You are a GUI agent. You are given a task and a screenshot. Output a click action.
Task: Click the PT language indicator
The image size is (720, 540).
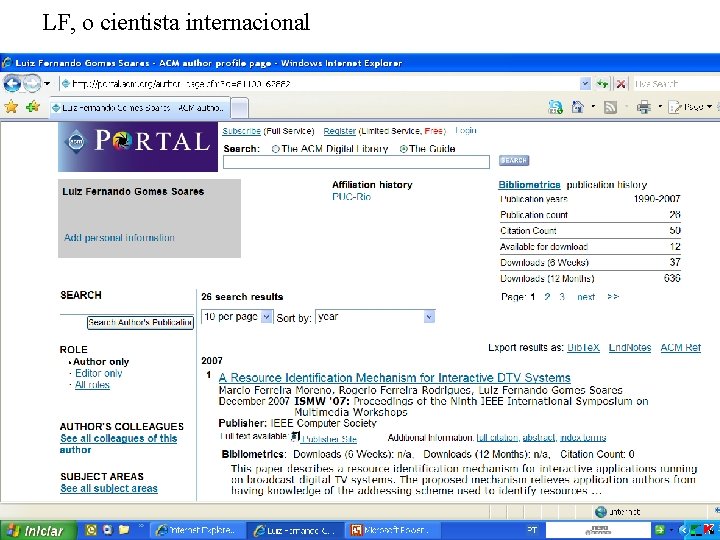pyautogui.click(x=532, y=530)
